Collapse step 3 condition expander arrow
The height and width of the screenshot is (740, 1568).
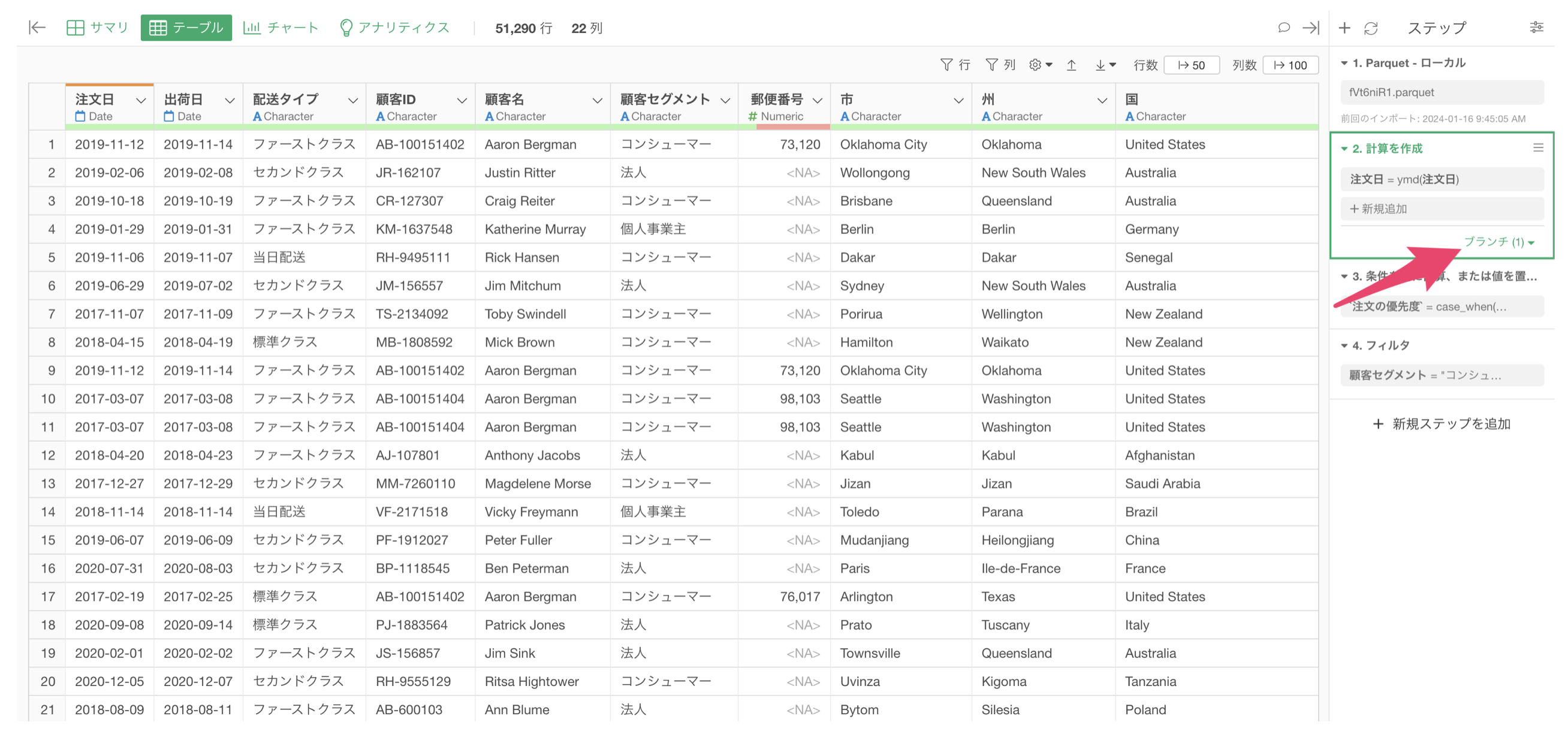[1344, 276]
